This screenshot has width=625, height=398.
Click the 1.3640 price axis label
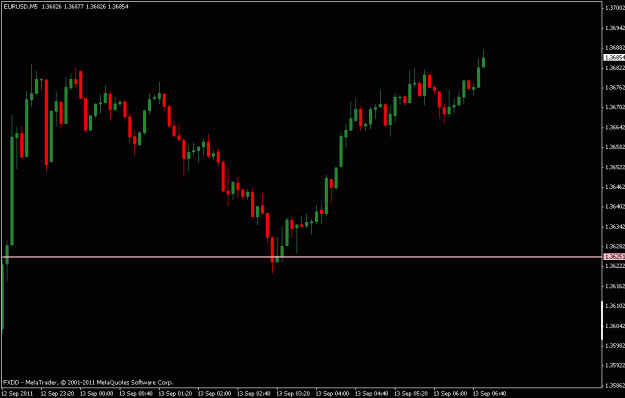615,206
